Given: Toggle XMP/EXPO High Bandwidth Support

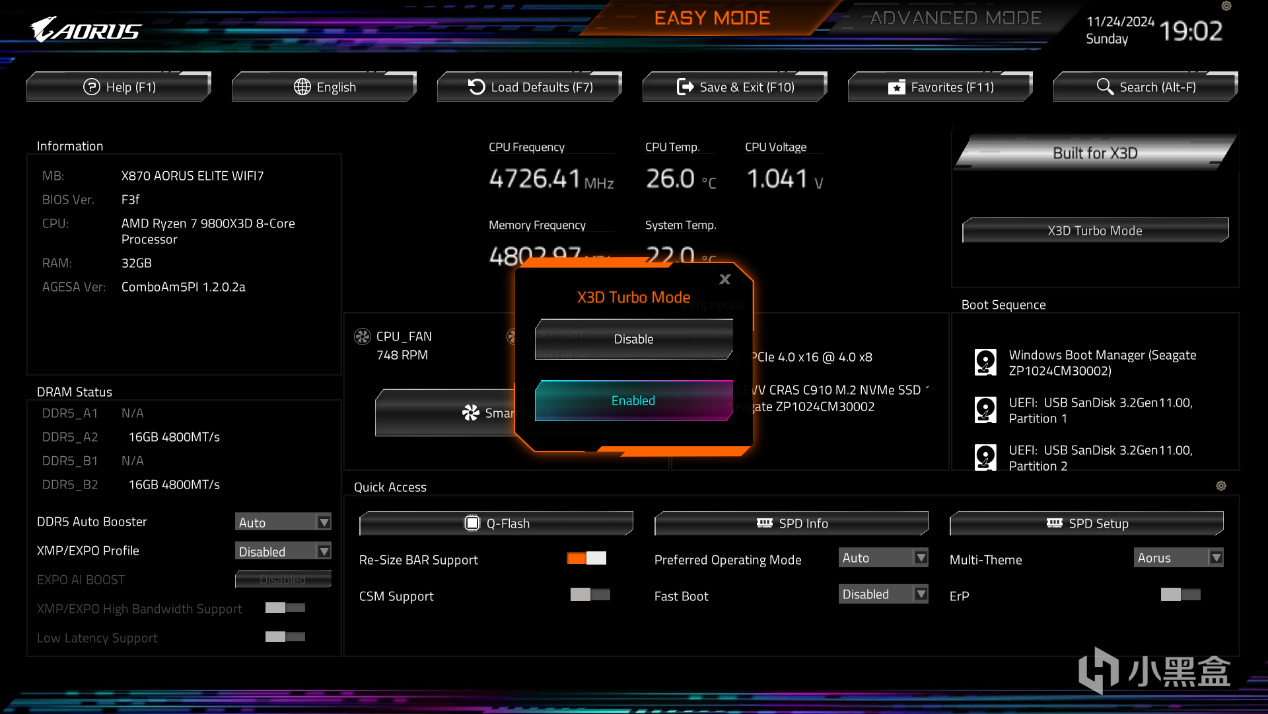Looking at the screenshot, I should point(285,608).
